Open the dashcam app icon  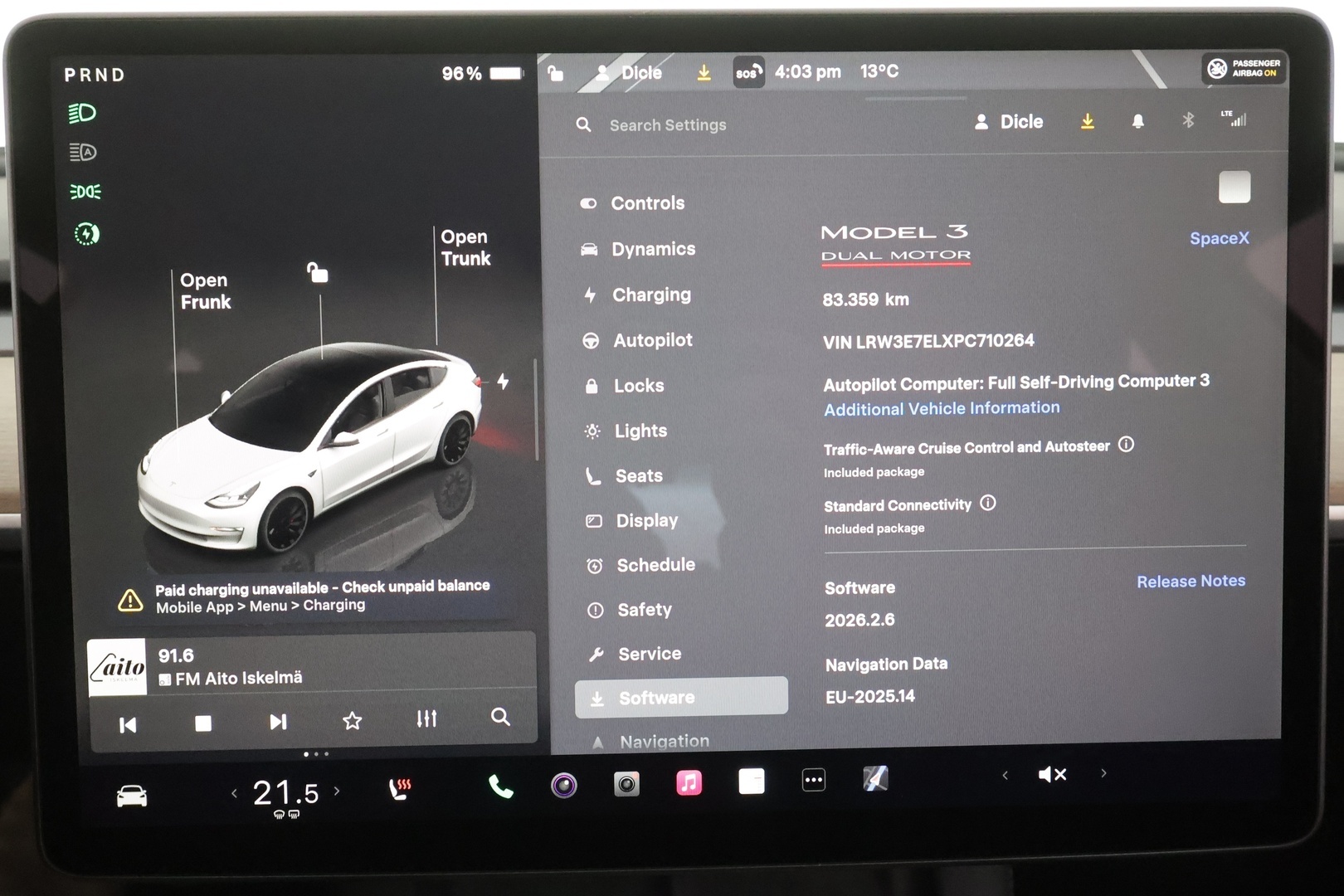click(x=564, y=785)
